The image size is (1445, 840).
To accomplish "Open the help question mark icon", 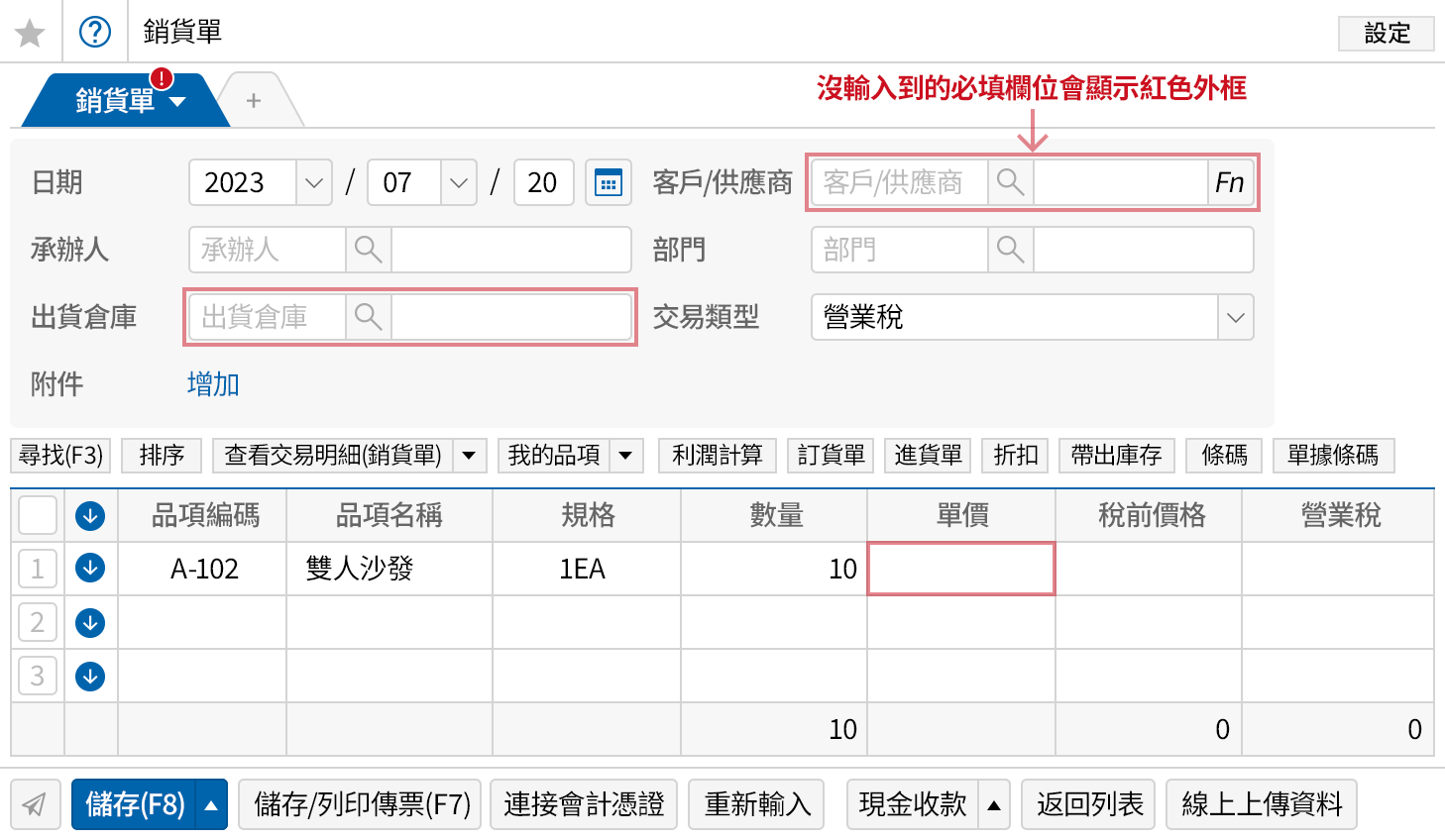I will pyautogui.click(x=94, y=32).
